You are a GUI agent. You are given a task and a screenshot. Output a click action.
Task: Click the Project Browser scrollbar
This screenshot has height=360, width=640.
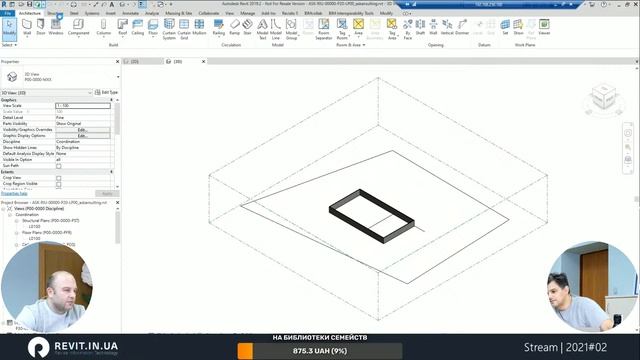[118, 227]
